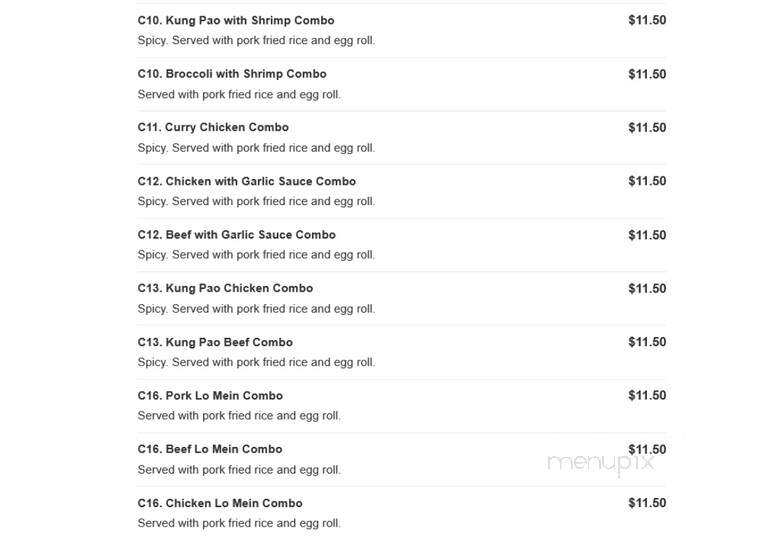Choose C12. Chicken with Garlic Sauce Combo

247,182
